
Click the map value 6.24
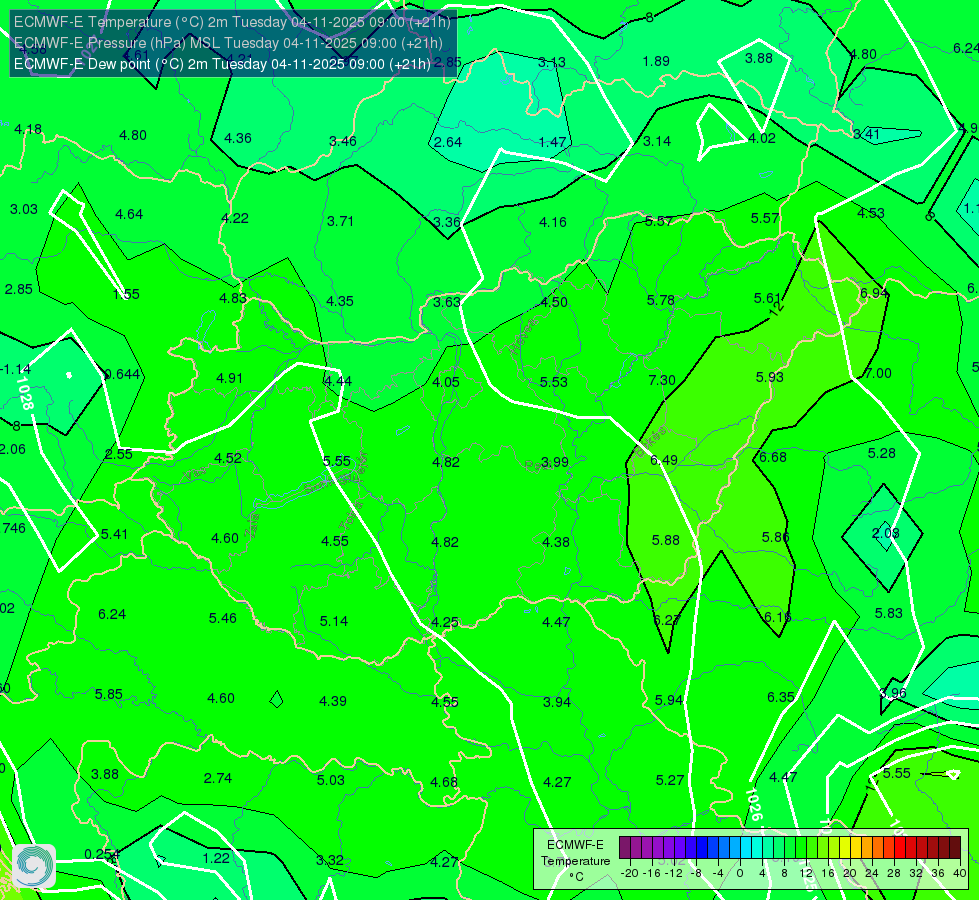[112, 615]
